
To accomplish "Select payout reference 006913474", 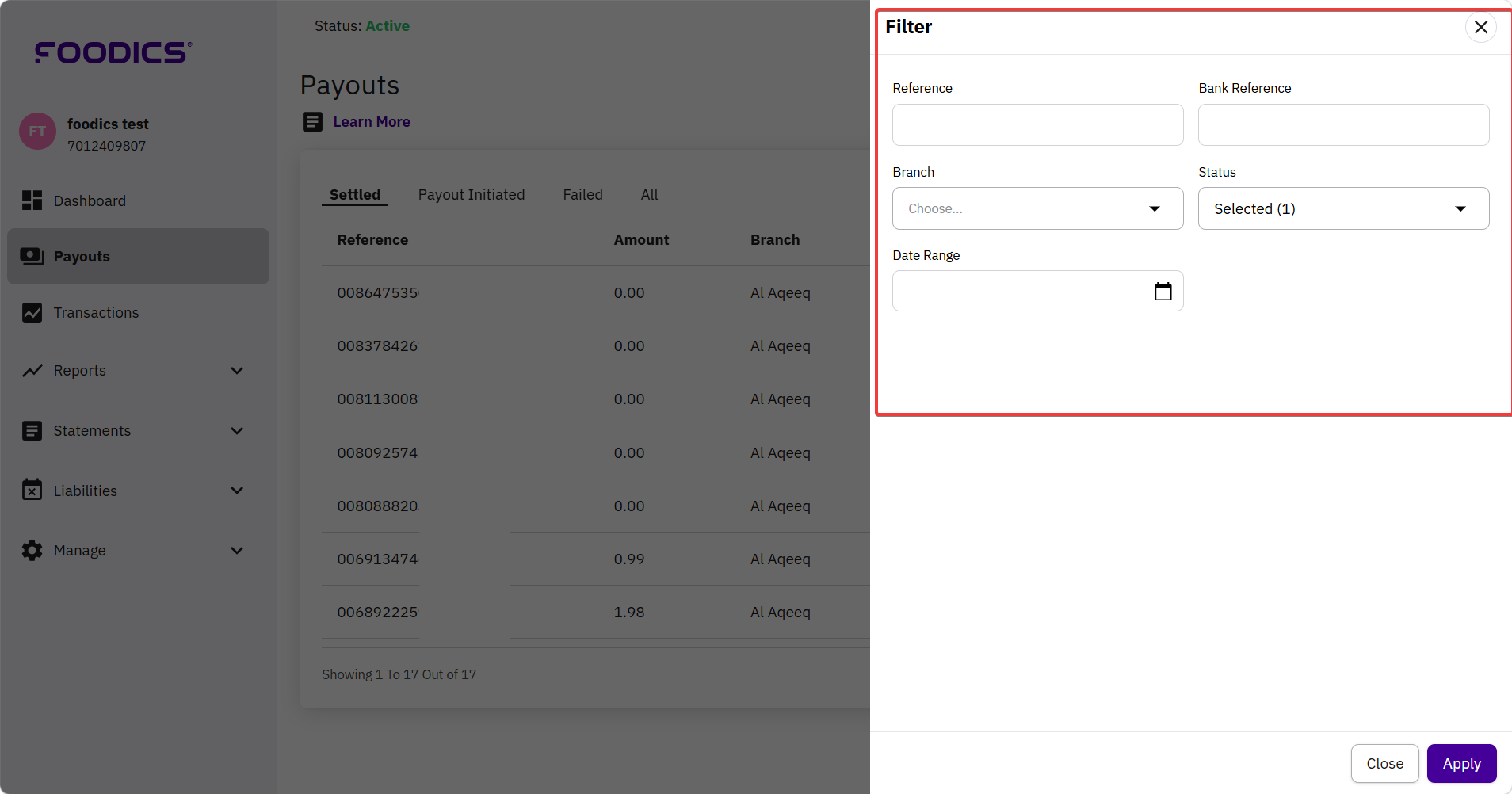I will pos(377,559).
